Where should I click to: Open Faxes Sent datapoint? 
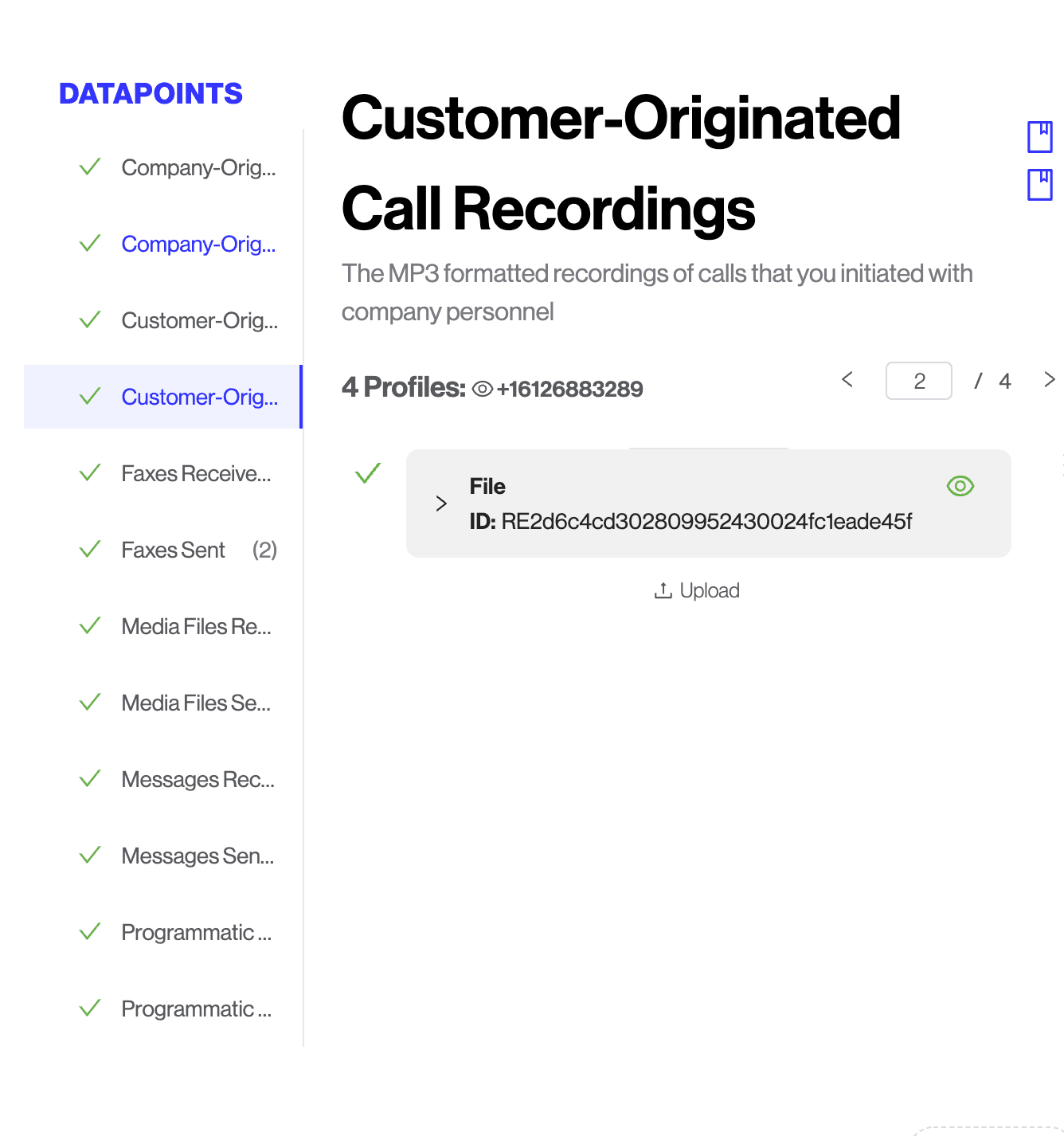[x=174, y=550]
